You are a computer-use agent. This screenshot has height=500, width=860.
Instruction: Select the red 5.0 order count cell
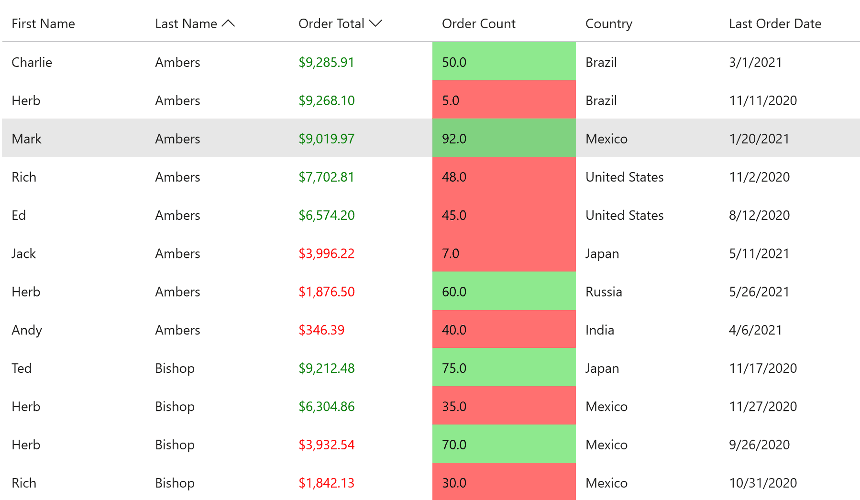tap(504, 100)
